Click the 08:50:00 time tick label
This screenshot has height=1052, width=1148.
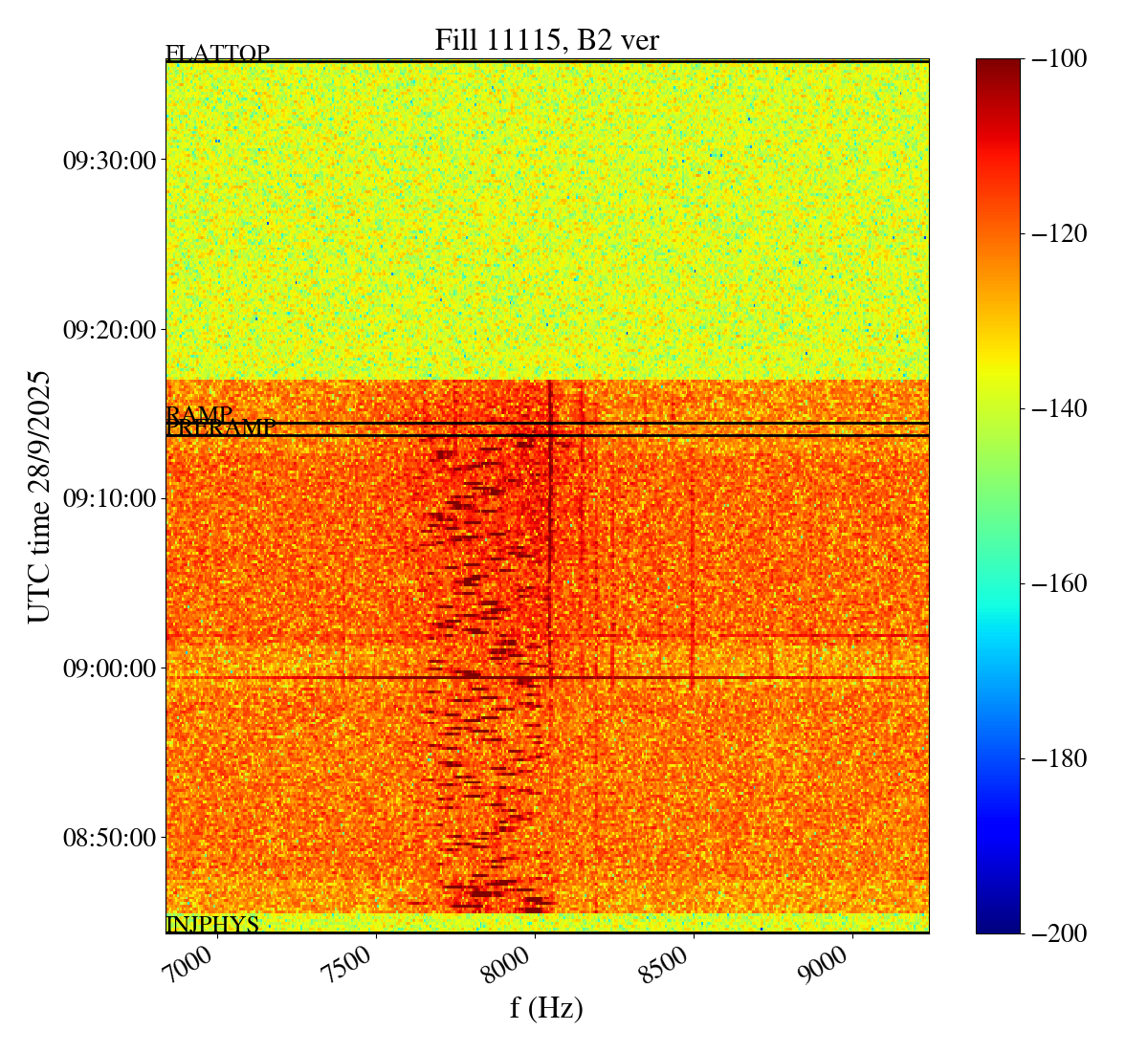[109, 837]
